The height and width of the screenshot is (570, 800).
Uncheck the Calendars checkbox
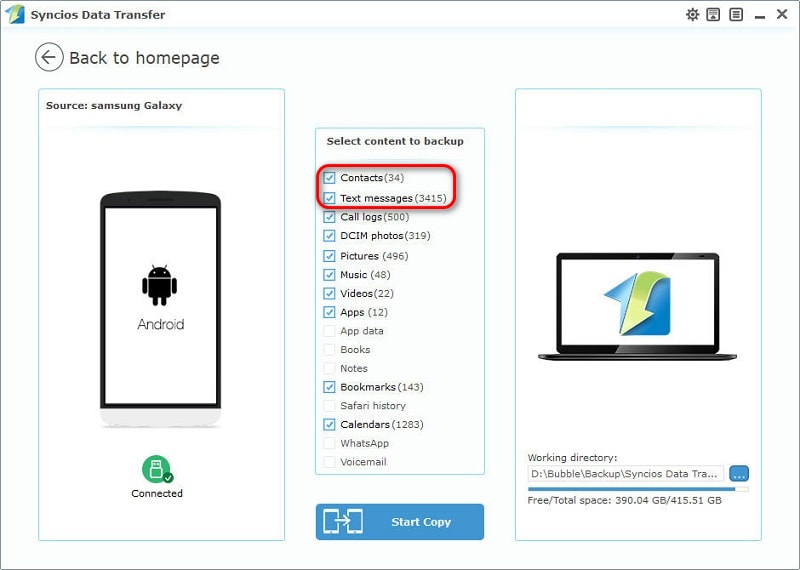tap(330, 424)
